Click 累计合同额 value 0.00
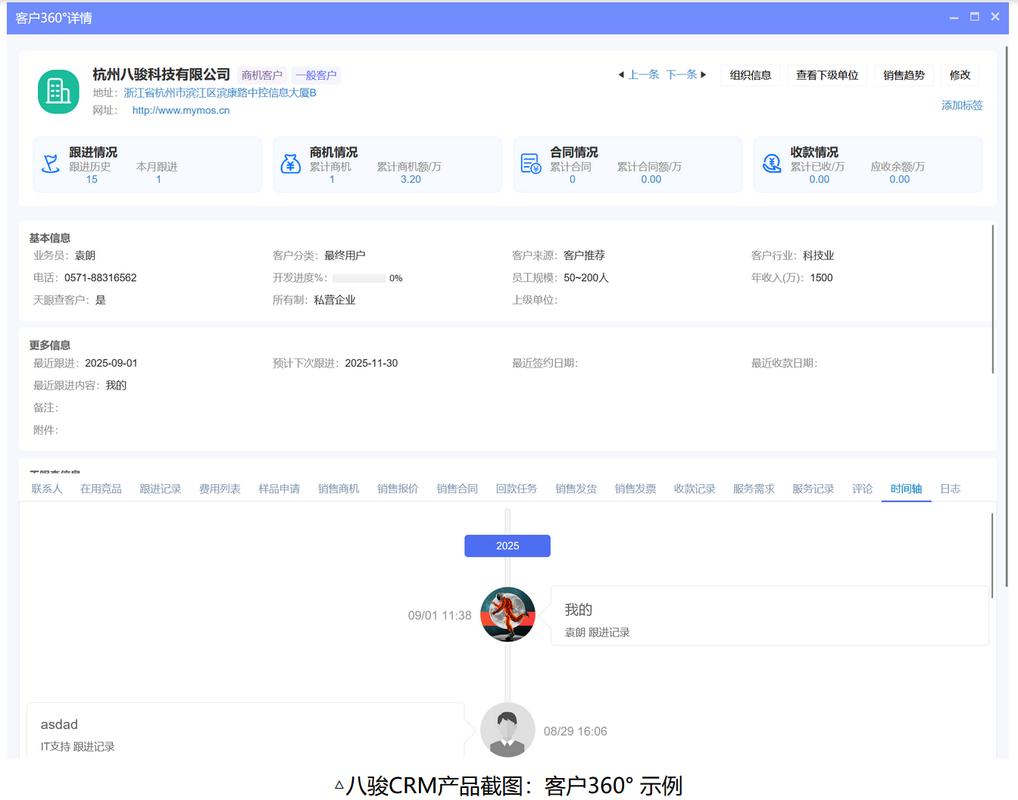Screen dimensions: 1018x800 pos(651,179)
